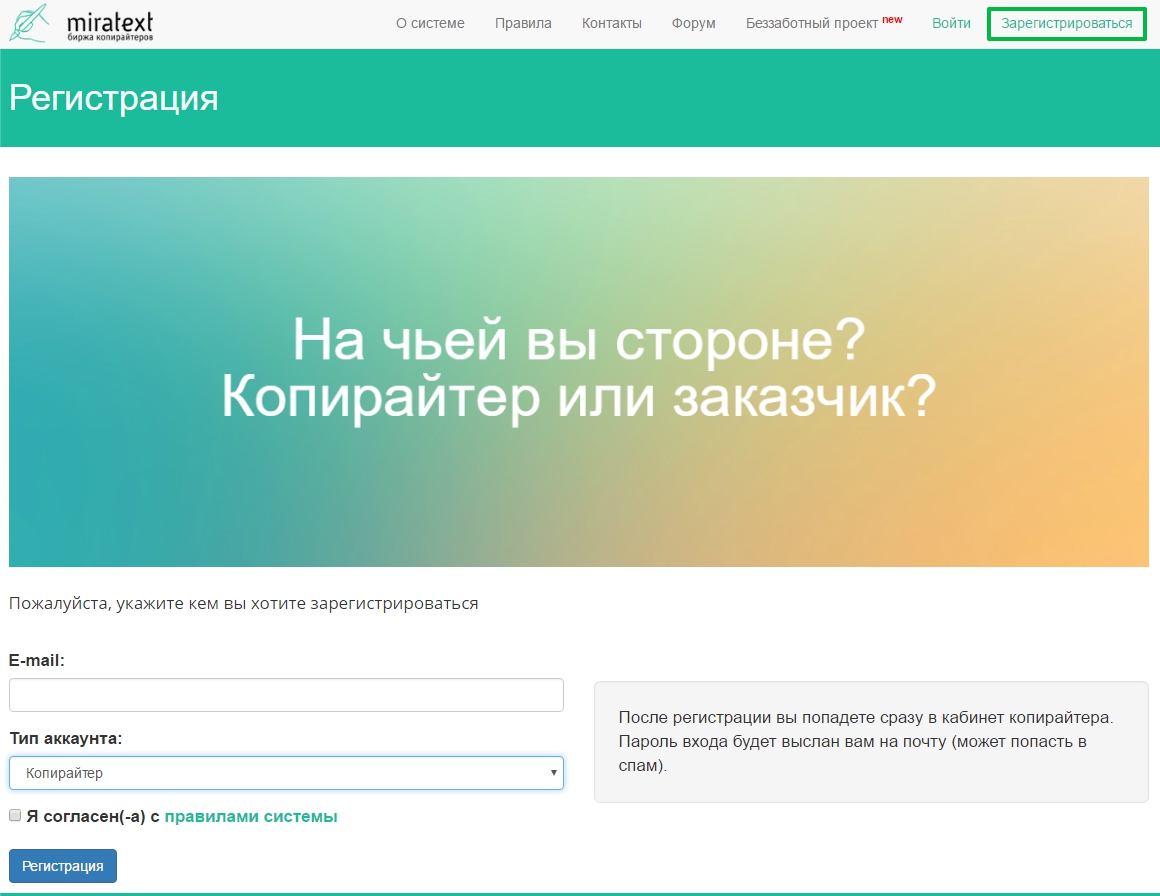Click the 'На чьей вы стороне?' banner image
This screenshot has height=896, width=1160.
coord(579,371)
